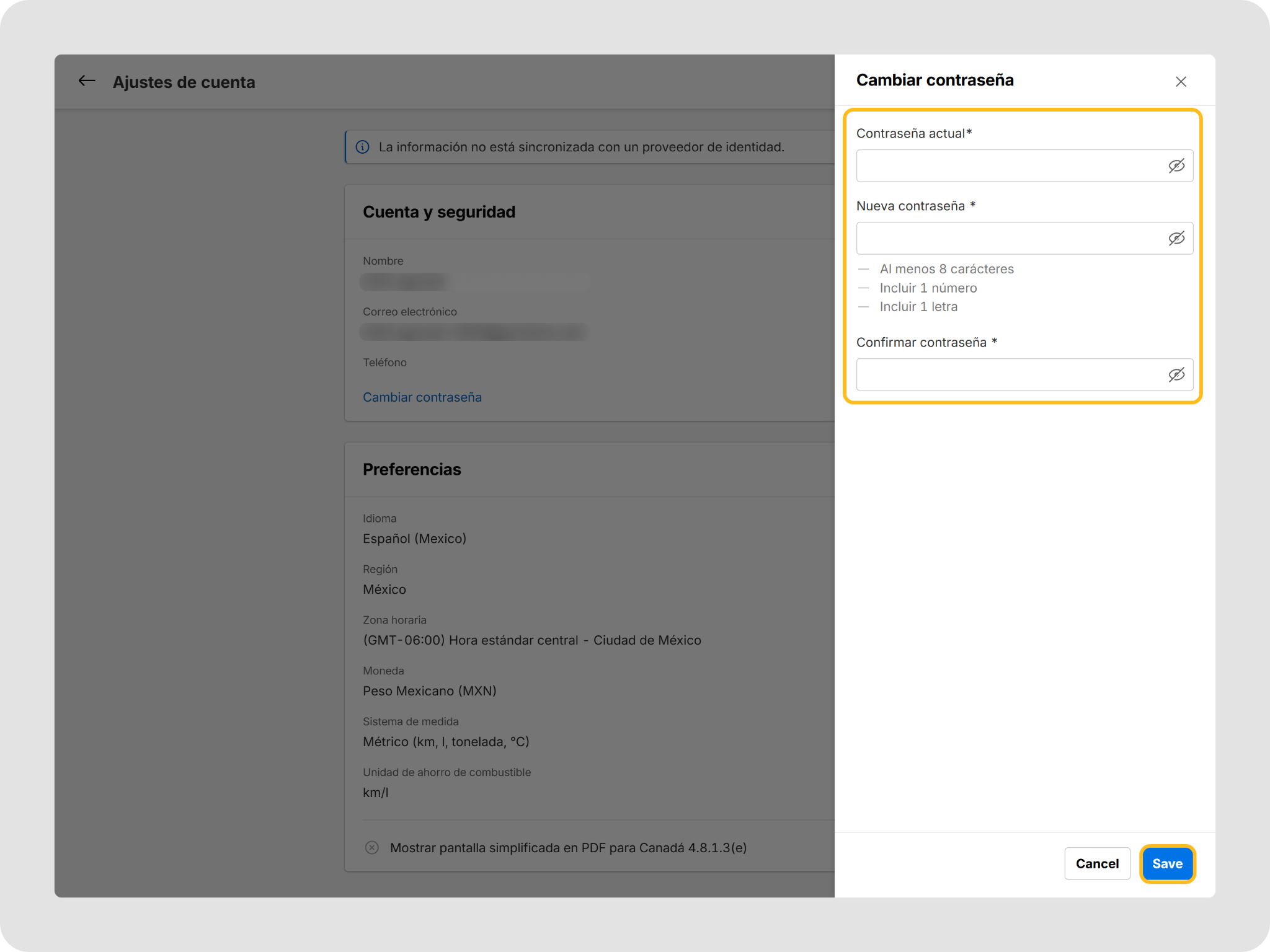Click the Unidad de ahorro de combustible label
Viewport: 1270px width, 952px height.
pos(446,772)
